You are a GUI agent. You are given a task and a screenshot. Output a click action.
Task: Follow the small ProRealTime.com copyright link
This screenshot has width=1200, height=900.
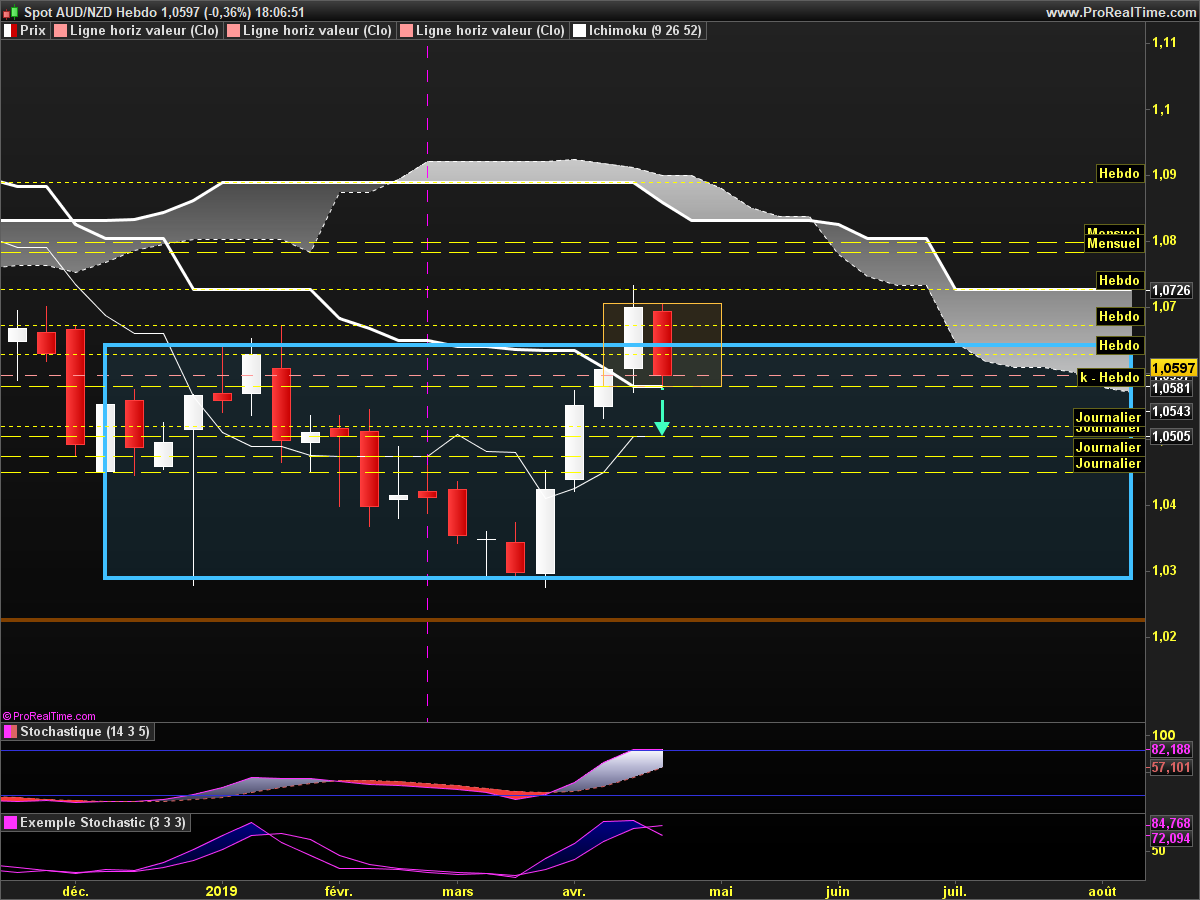point(49,716)
